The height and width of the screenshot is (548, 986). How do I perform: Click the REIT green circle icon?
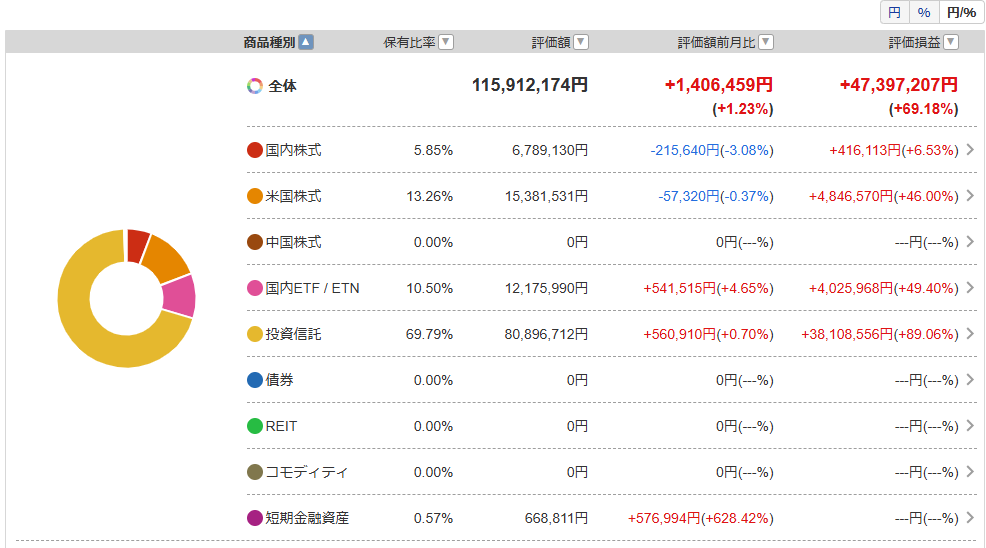(x=255, y=426)
